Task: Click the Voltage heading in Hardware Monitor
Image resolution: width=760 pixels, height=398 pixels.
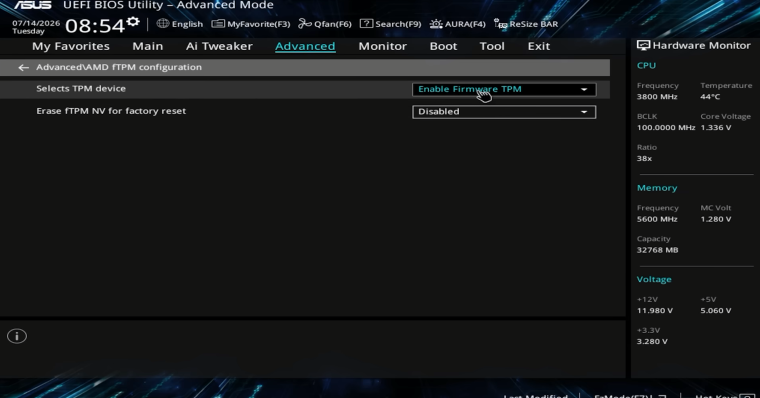Action: pos(654,279)
